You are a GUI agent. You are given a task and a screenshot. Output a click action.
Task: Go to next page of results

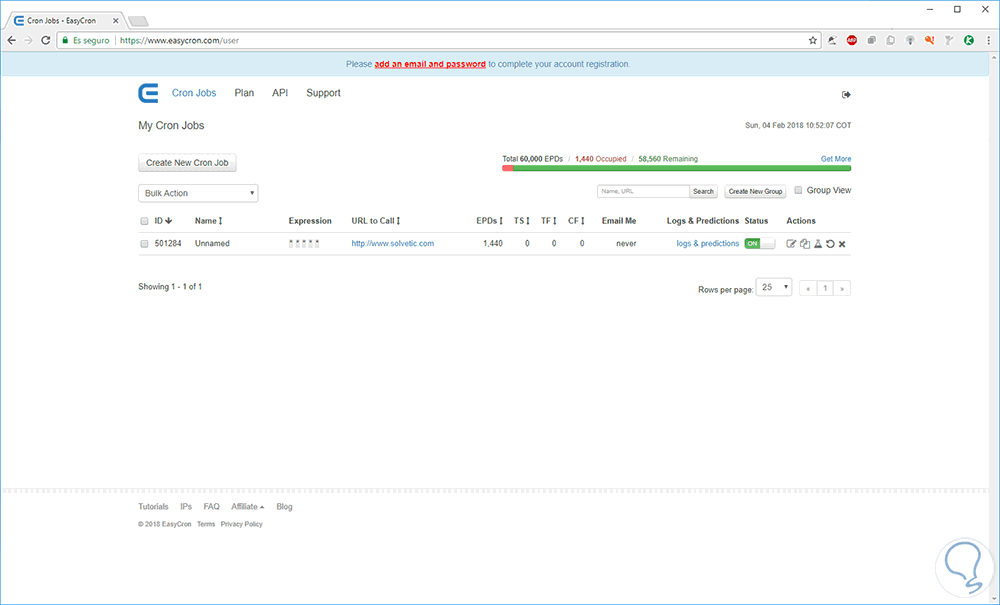[x=842, y=288]
